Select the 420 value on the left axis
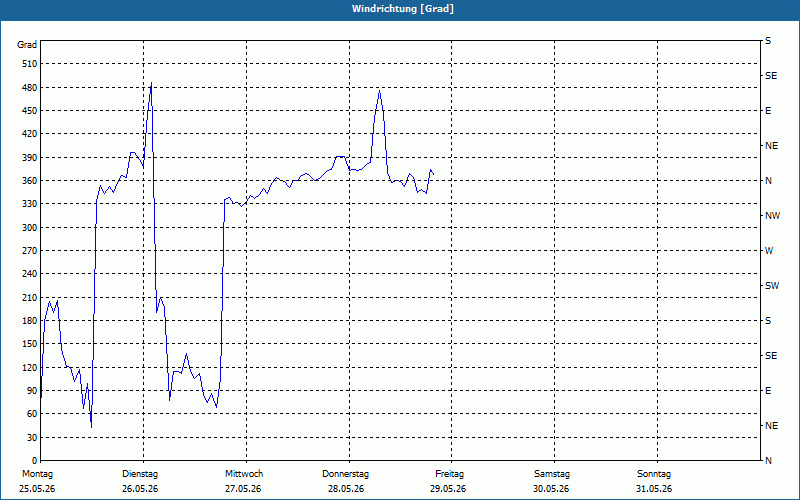Image resolution: width=800 pixels, height=500 pixels. pos(30,134)
